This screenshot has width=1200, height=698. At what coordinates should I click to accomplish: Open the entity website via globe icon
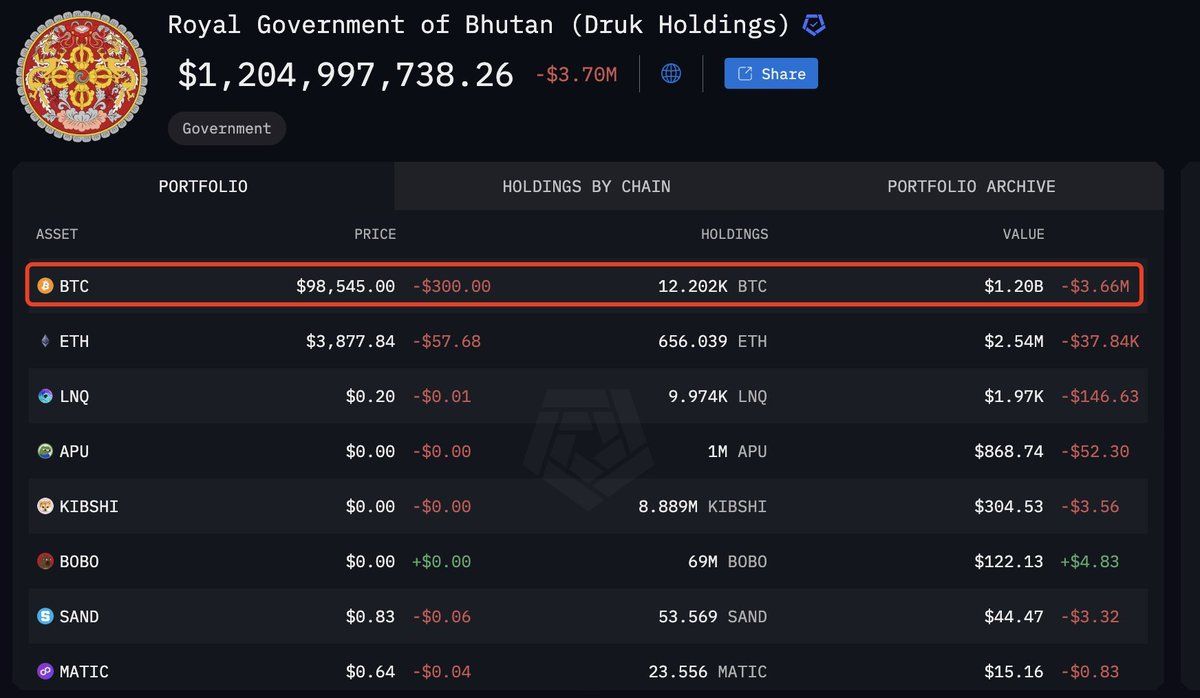[x=669, y=73]
